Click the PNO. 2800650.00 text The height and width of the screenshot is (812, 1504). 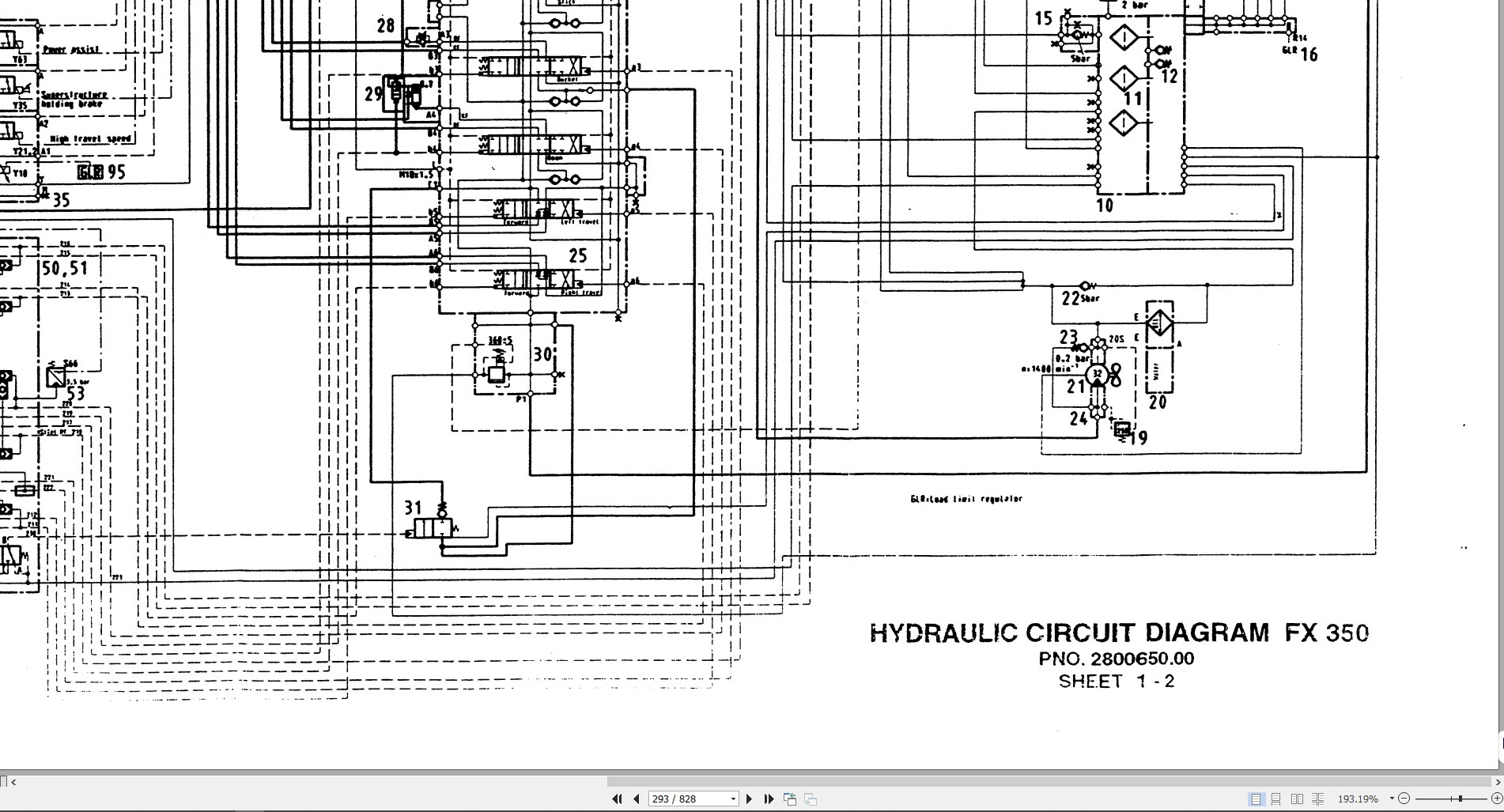click(x=1117, y=659)
